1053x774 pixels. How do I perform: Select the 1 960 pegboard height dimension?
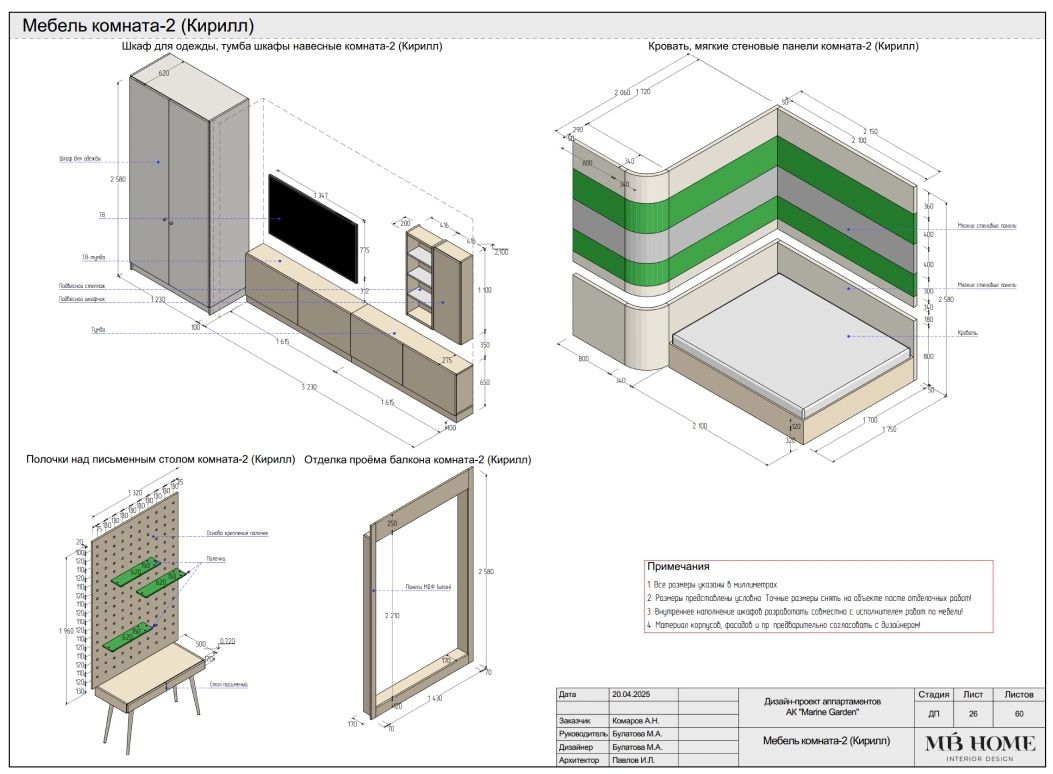point(66,631)
